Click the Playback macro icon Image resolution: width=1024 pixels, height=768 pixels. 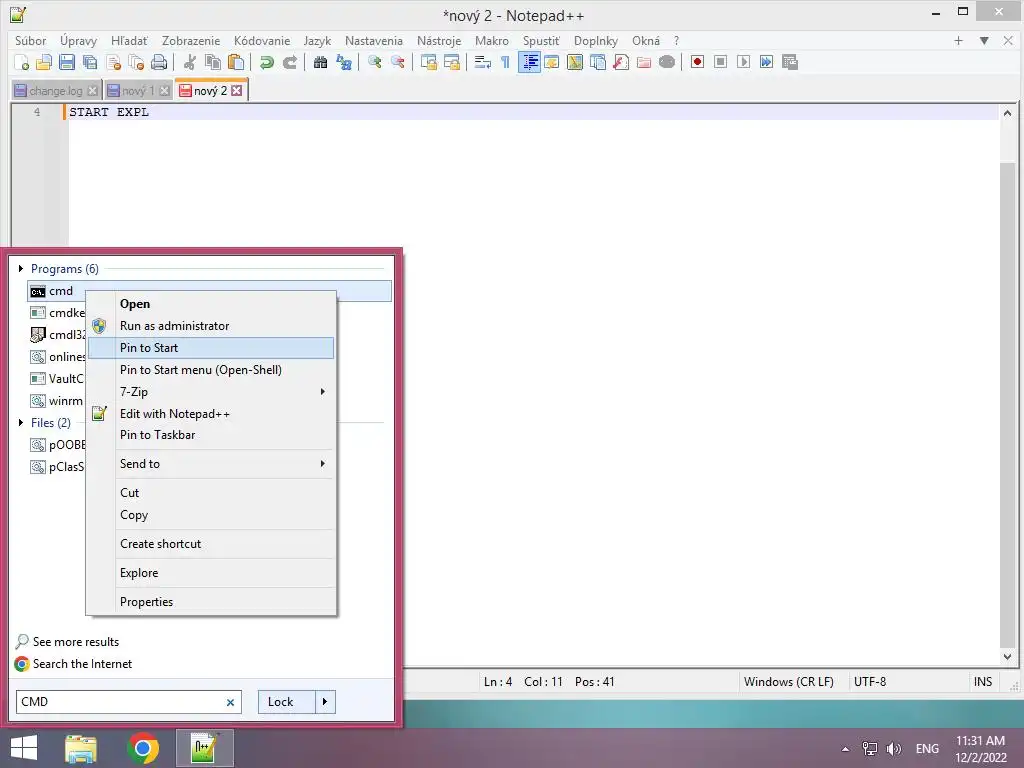click(743, 62)
